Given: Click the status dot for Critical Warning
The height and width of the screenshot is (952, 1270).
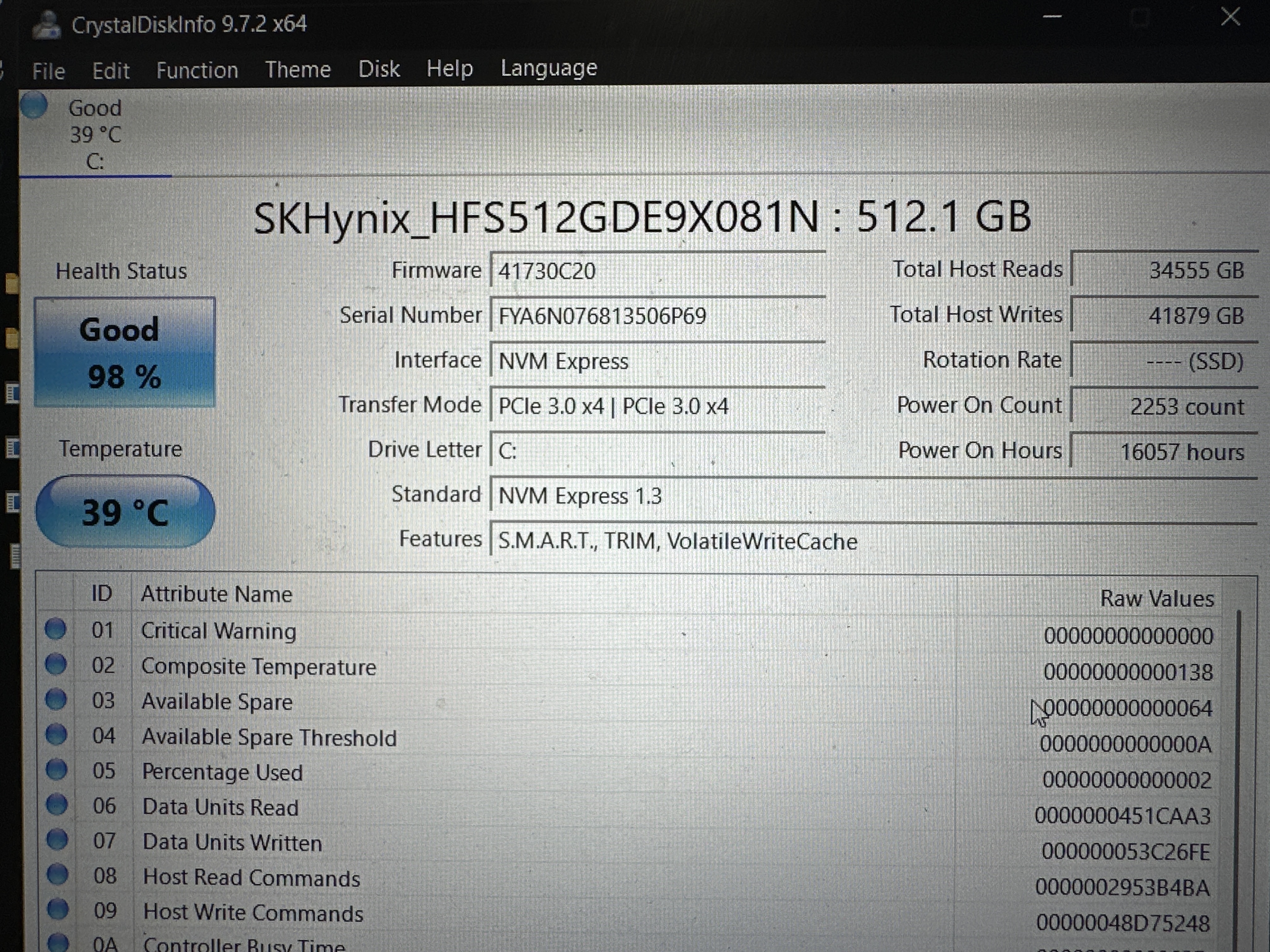Looking at the screenshot, I should [x=56, y=629].
